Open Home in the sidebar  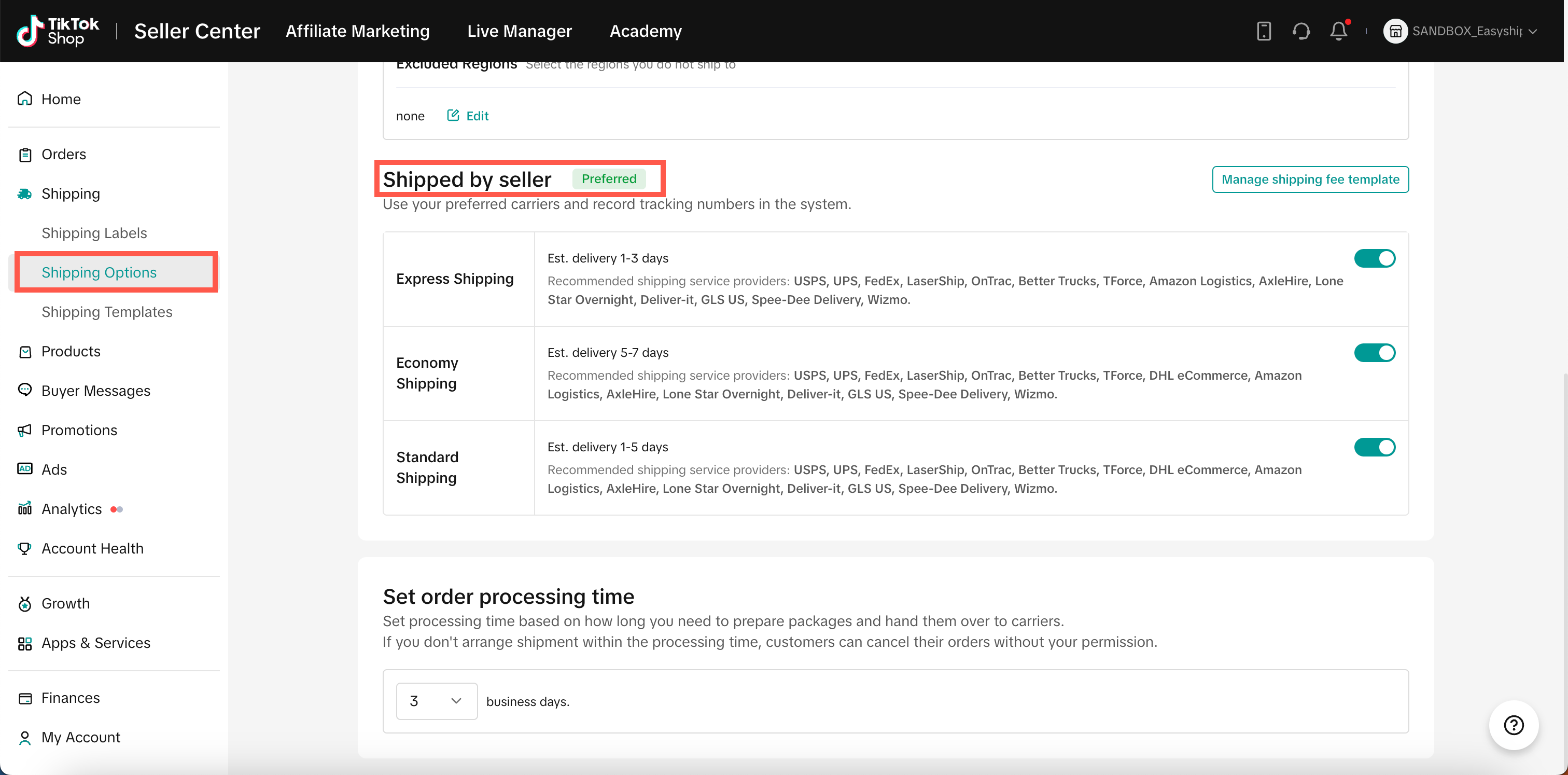tap(61, 99)
